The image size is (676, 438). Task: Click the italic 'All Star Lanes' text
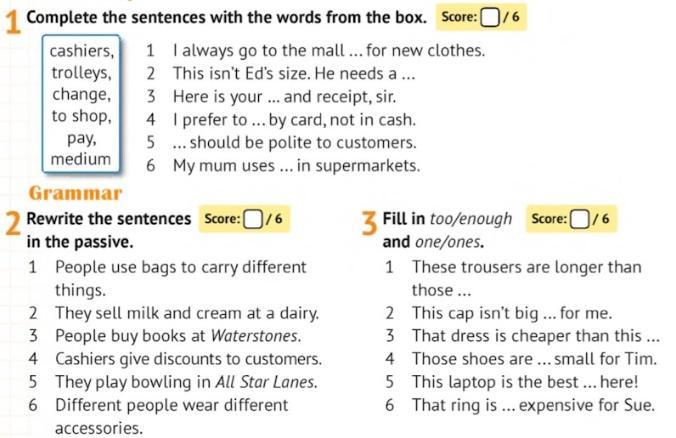click(x=266, y=382)
